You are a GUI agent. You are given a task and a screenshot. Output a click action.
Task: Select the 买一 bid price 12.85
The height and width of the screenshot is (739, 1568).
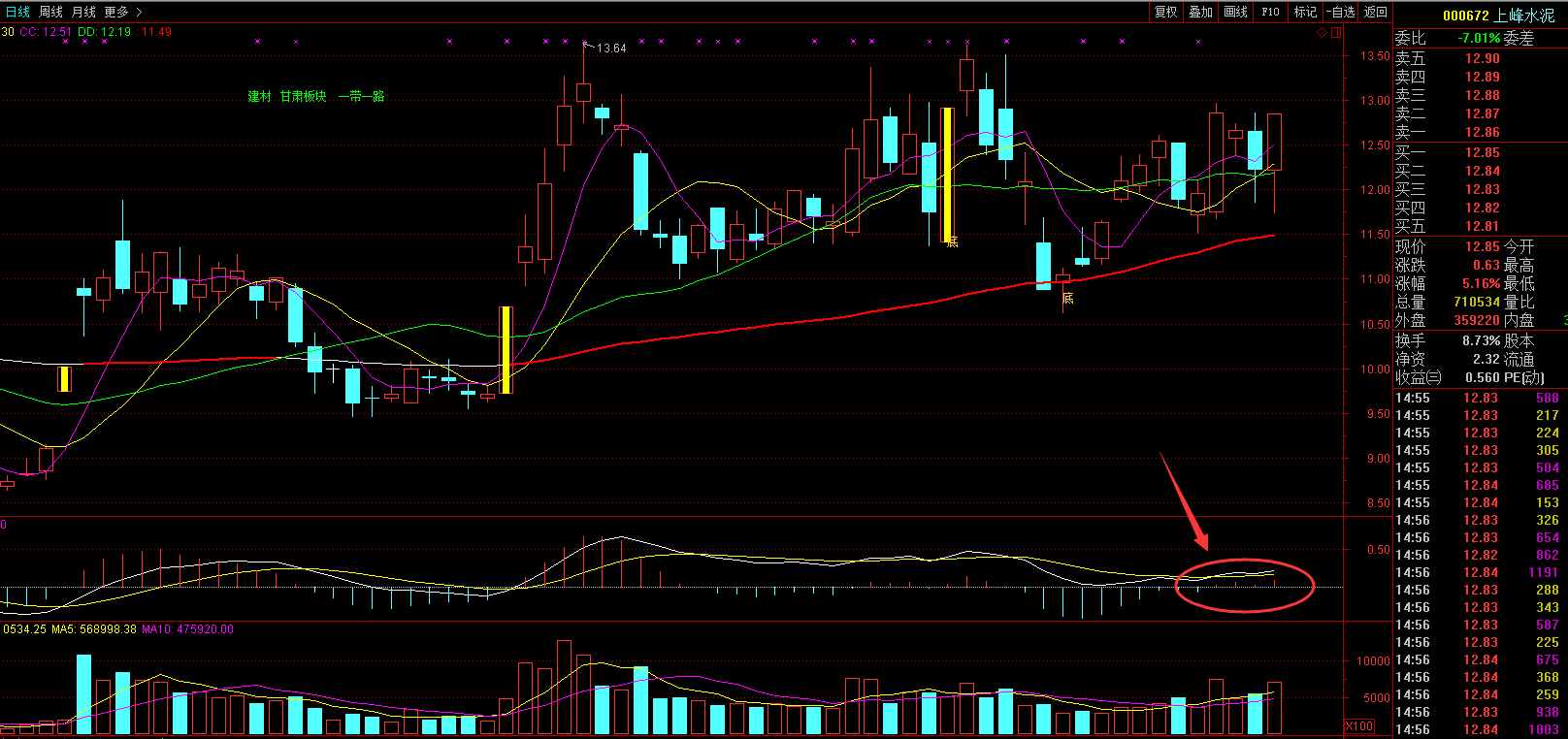point(1482,152)
